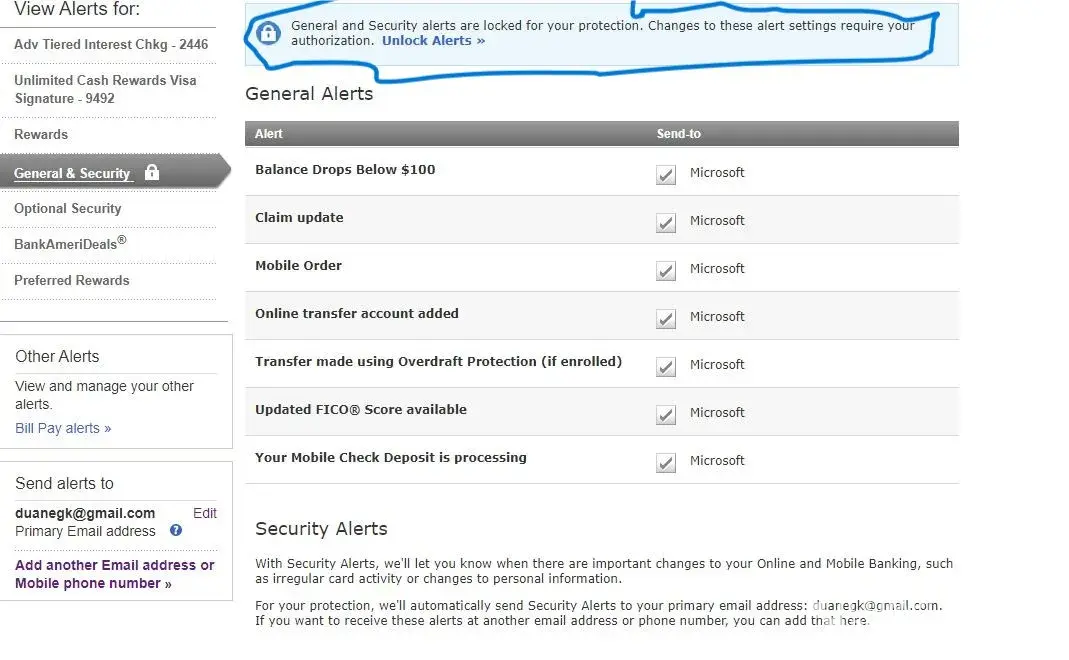The image size is (1069, 660).
Task: Click the lock icon beside General & Security
Action: click(152, 172)
